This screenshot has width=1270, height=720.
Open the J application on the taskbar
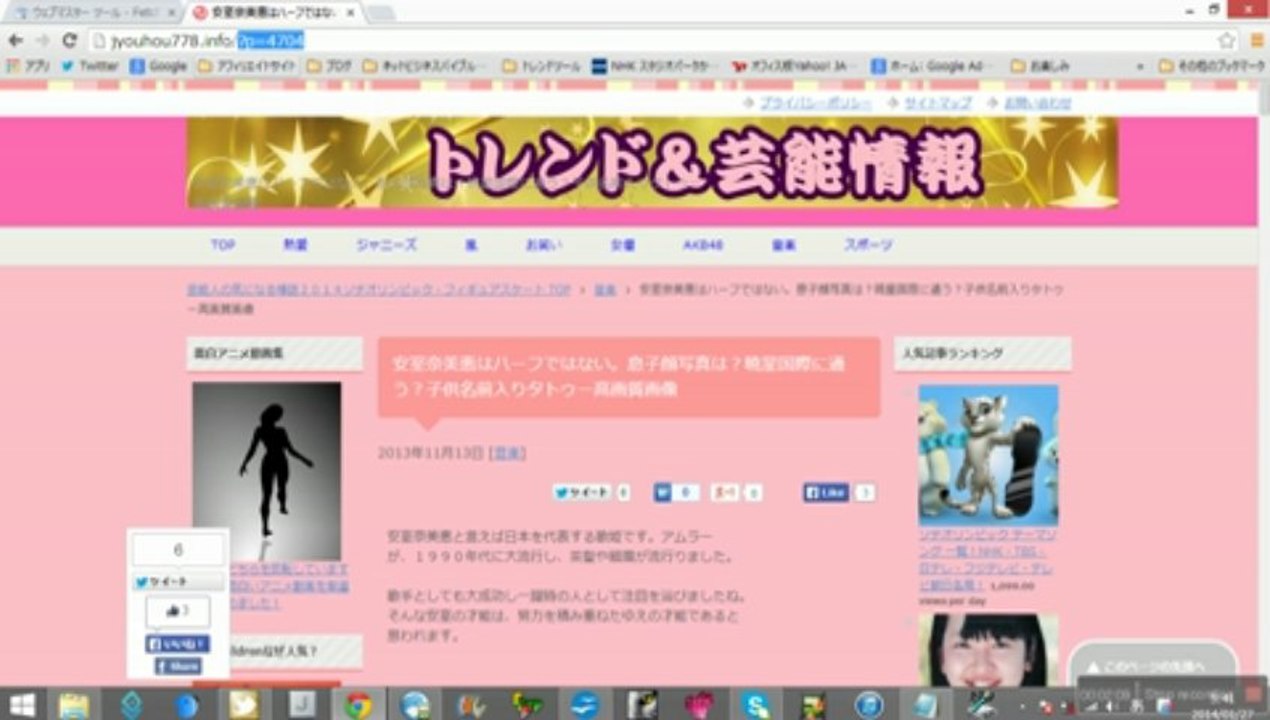point(302,705)
